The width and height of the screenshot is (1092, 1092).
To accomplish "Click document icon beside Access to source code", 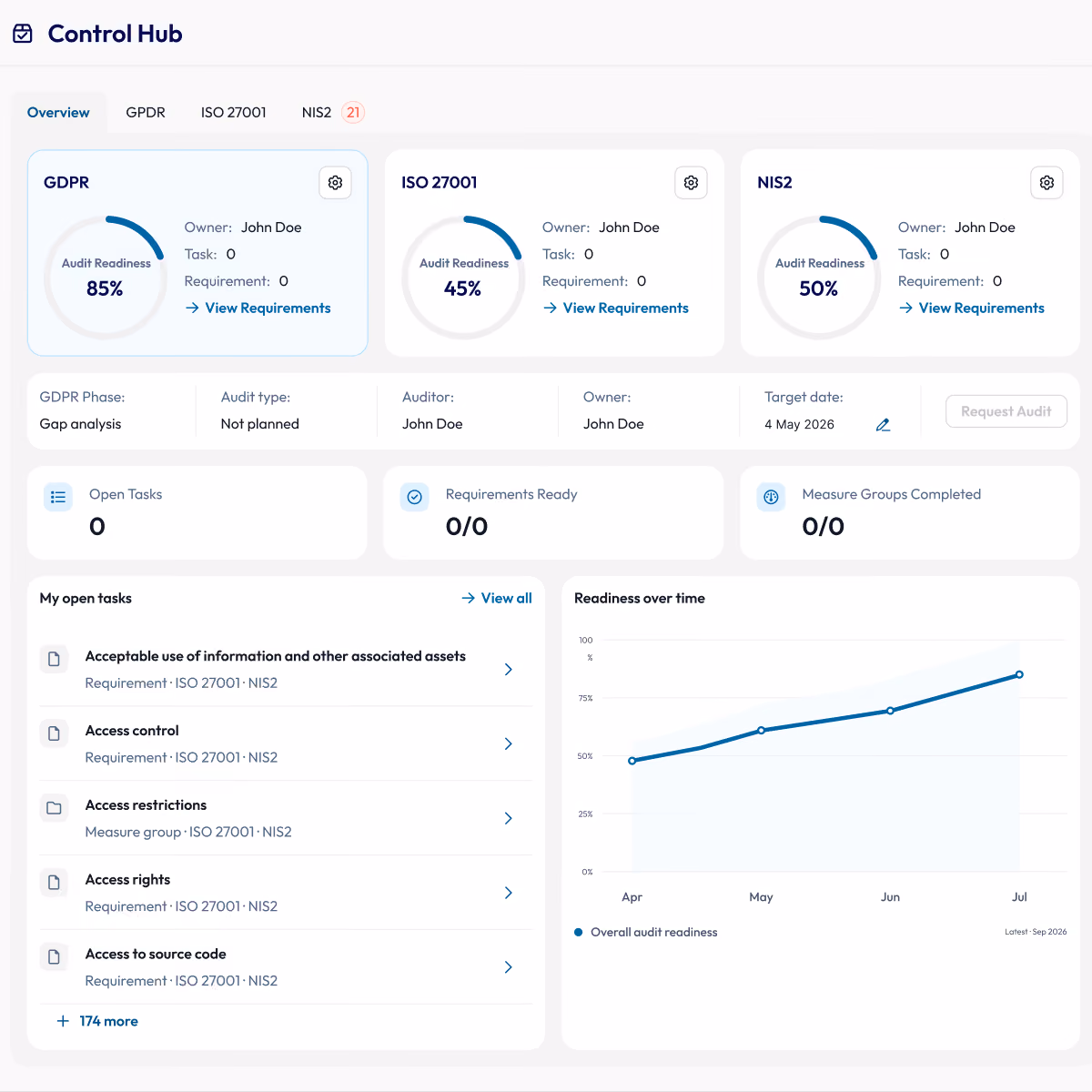I will [x=54, y=957].
